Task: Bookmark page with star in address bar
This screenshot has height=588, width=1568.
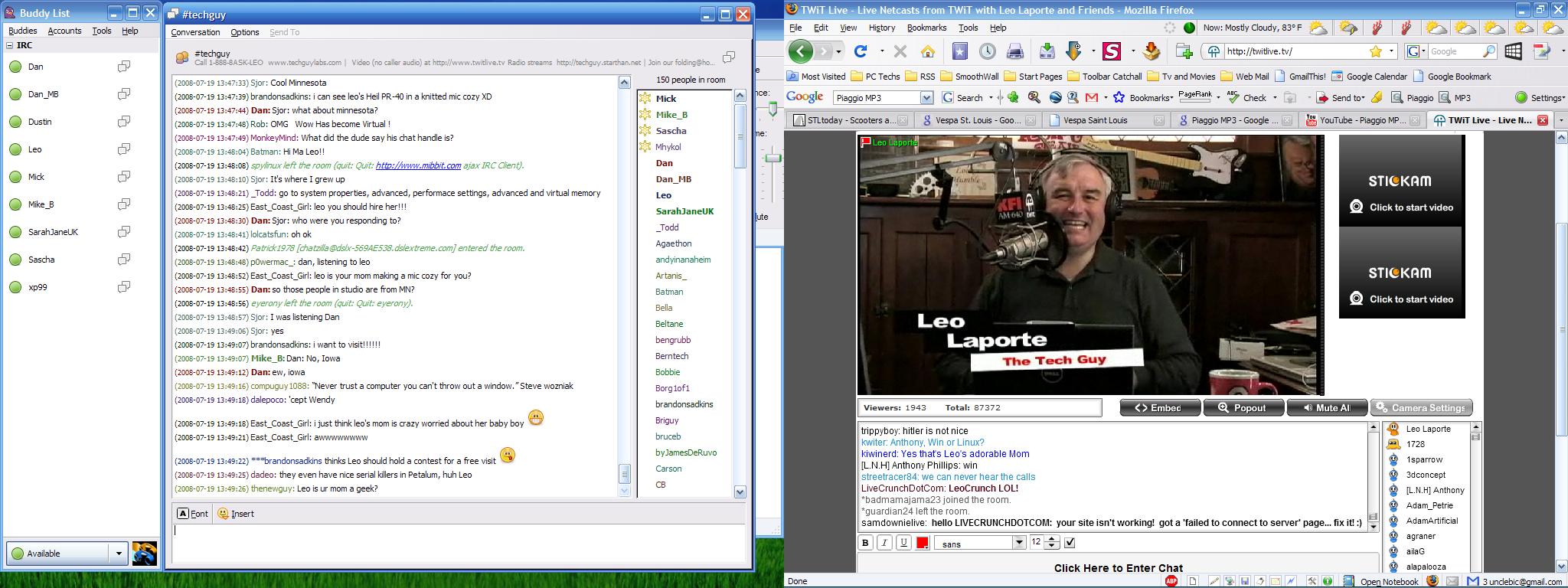Action: pyautogui.click(x=1376, y=51)
